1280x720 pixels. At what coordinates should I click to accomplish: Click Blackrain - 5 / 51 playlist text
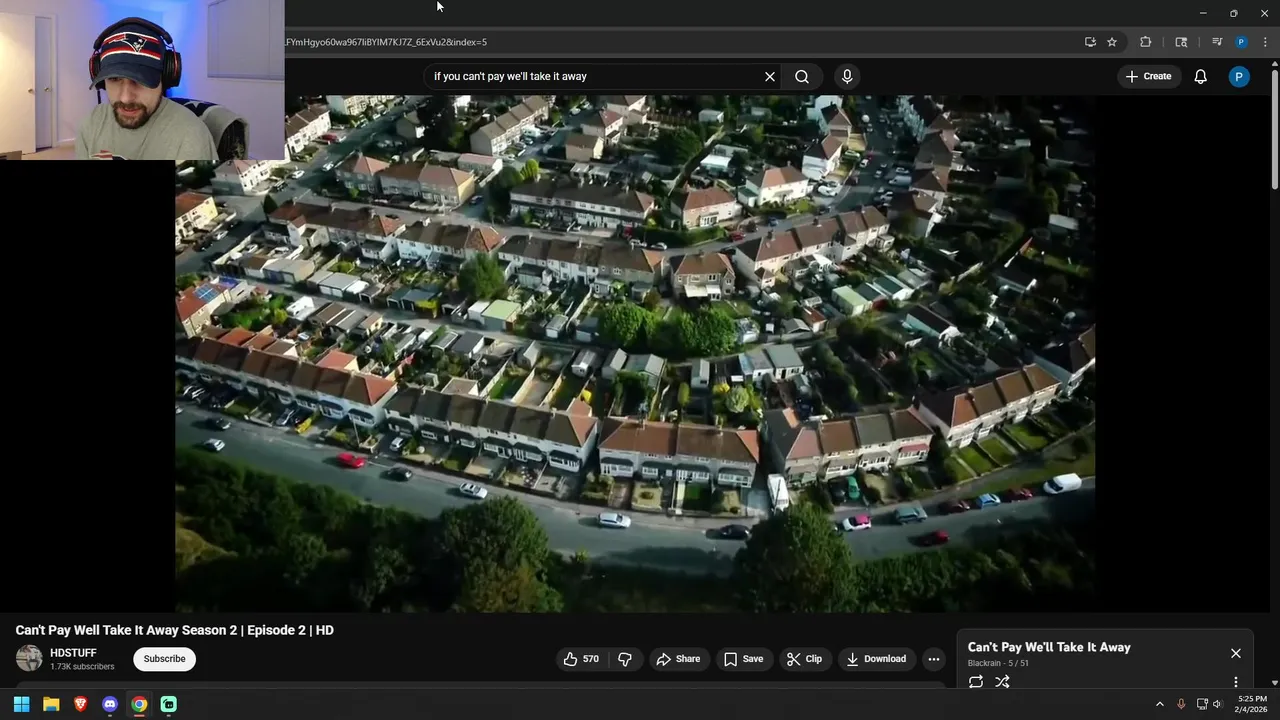click(998, 663)
